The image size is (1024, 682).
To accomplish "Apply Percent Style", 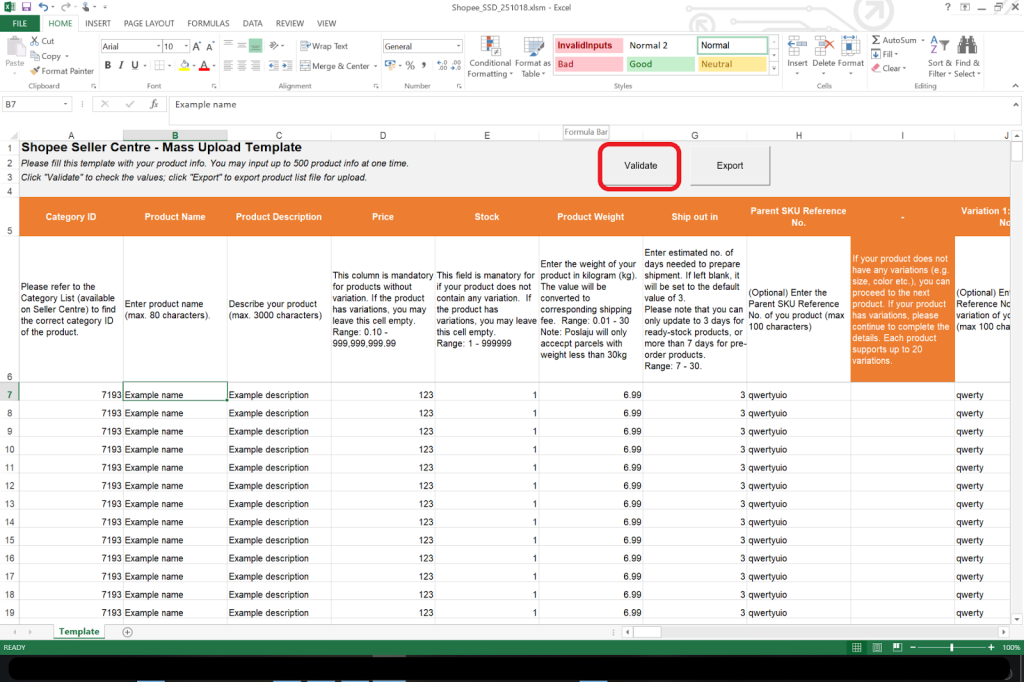I will (x=410, y=65).
